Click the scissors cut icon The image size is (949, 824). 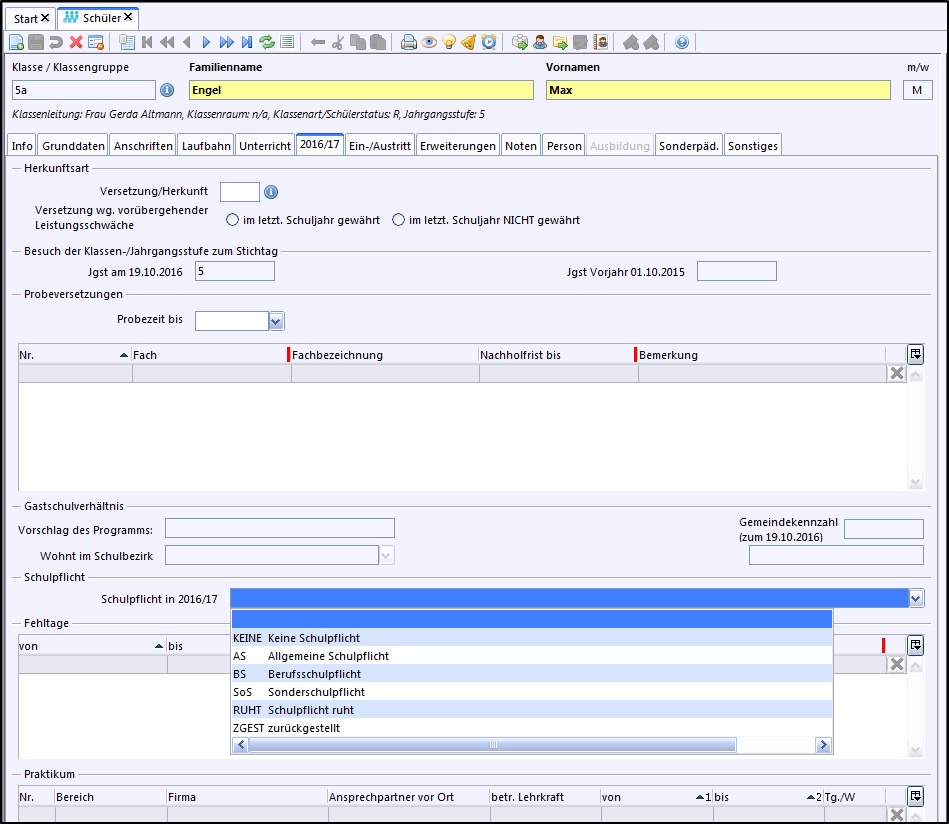tap(338, 42)
